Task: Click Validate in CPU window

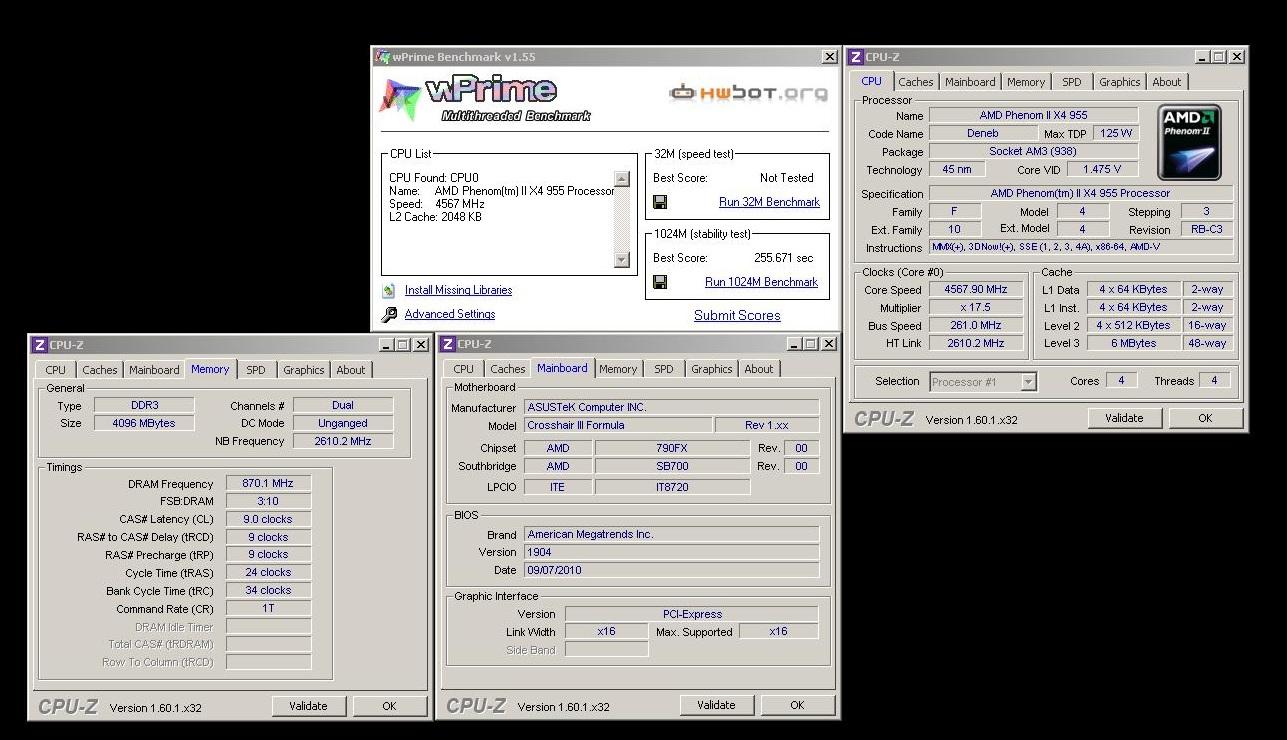Action: (x=1124, y=418)
